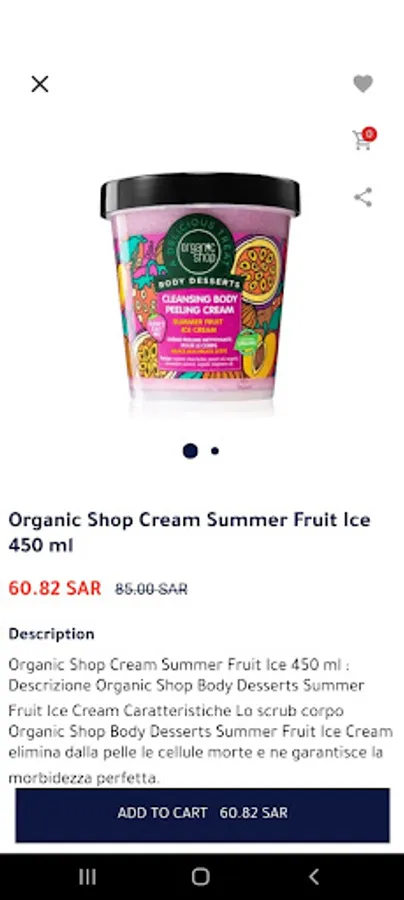Tap the product description paragraph text
The height and width of the screenshot is (900, 404).
[200, 721]
